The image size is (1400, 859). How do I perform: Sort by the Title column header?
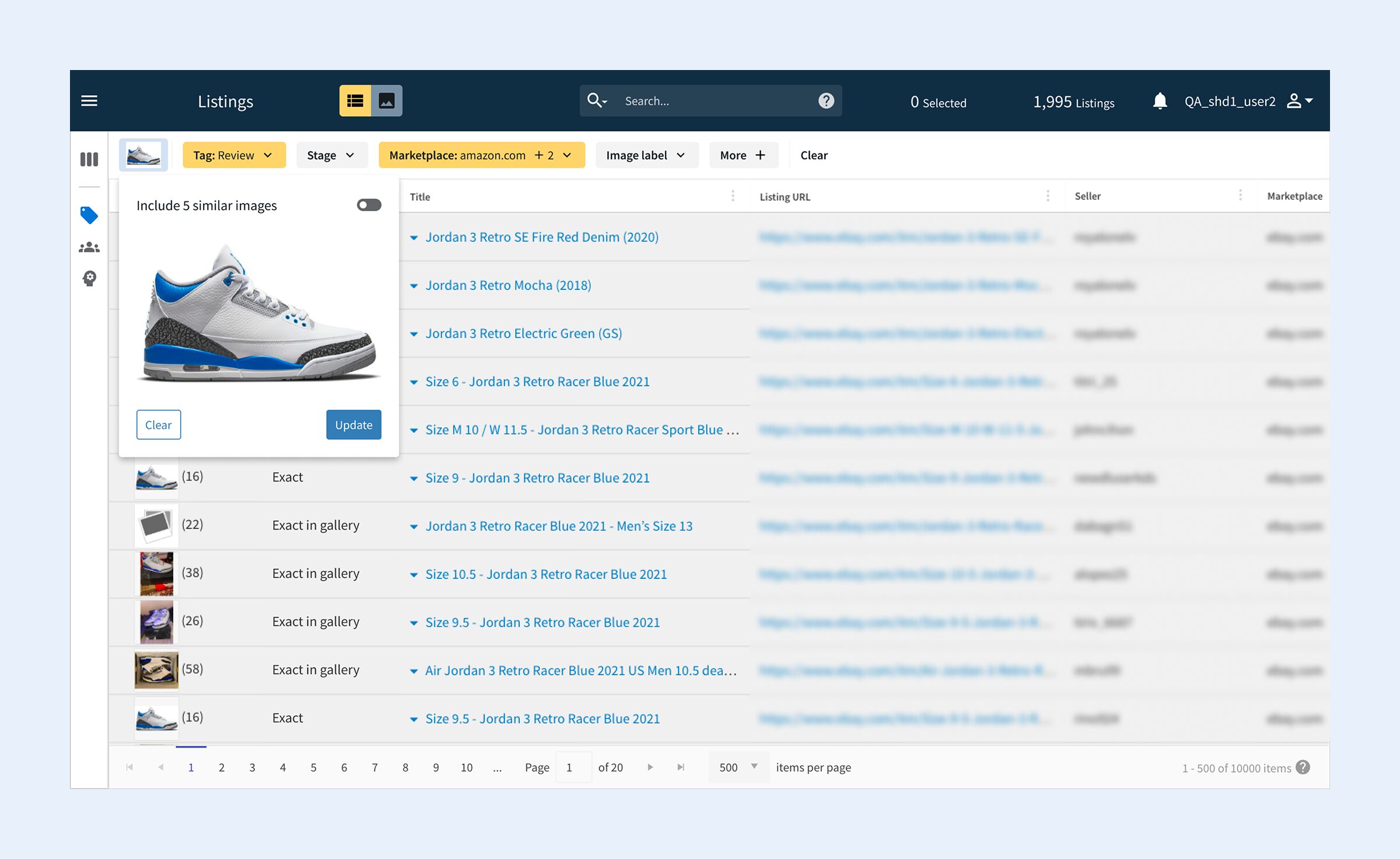pos(420,197)
